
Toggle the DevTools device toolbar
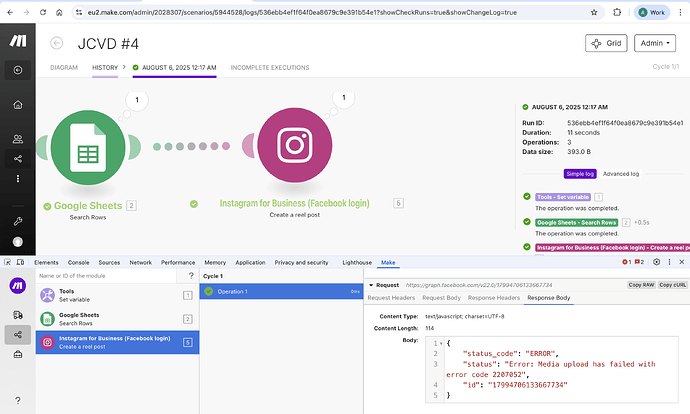coord(20,262)
